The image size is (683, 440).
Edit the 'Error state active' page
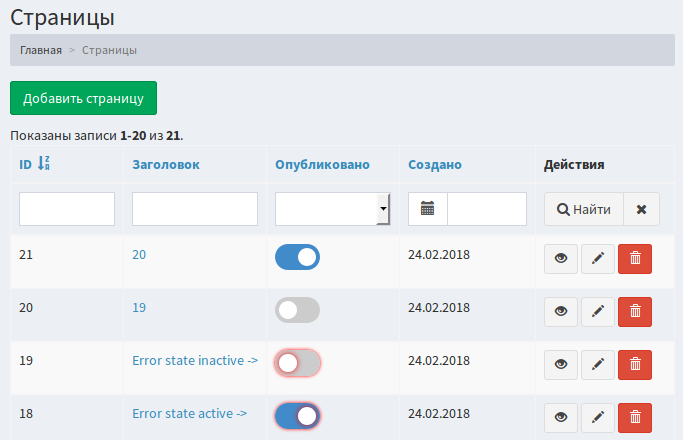pos(598,418)
